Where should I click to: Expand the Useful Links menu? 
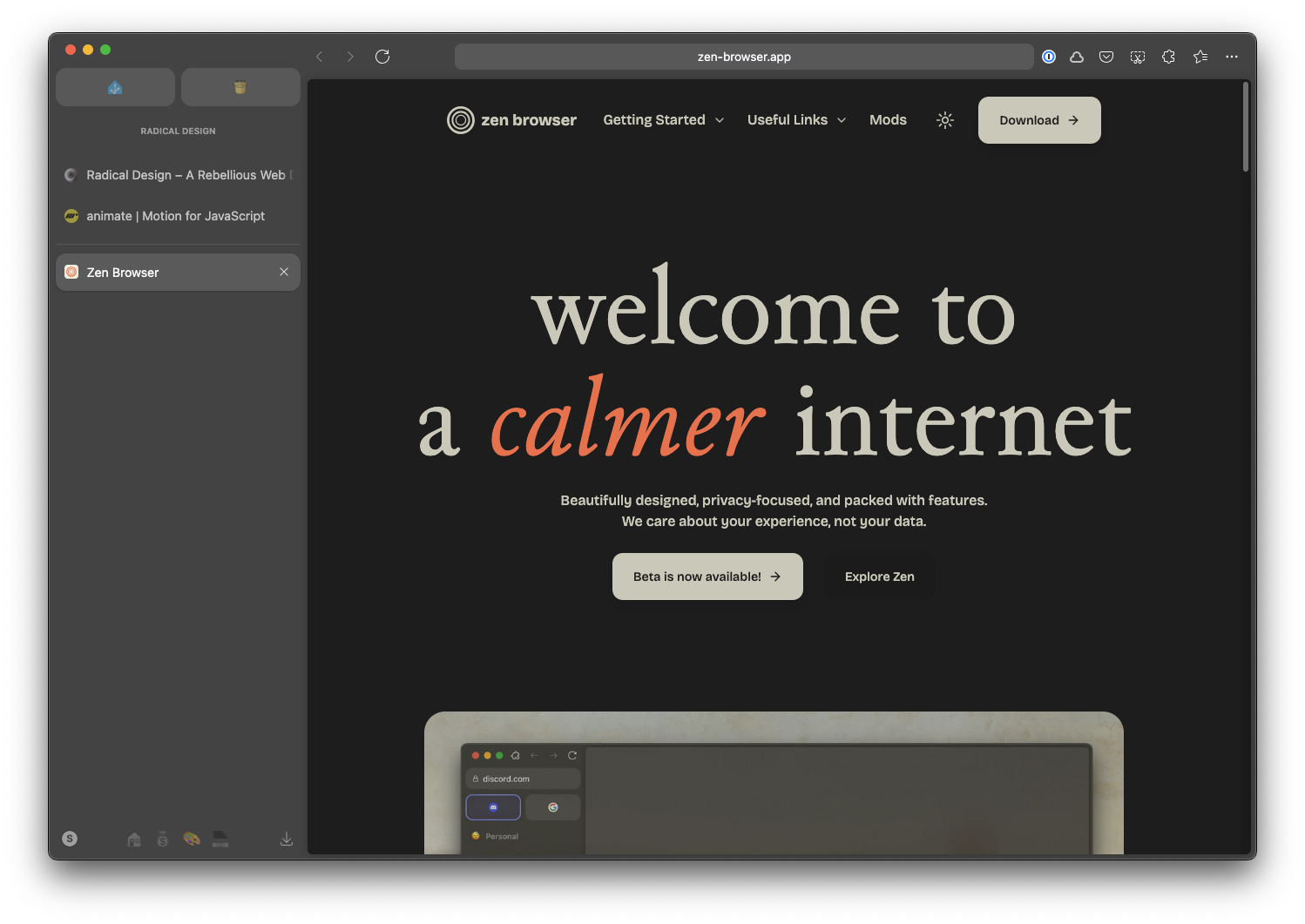click(796, 120)
